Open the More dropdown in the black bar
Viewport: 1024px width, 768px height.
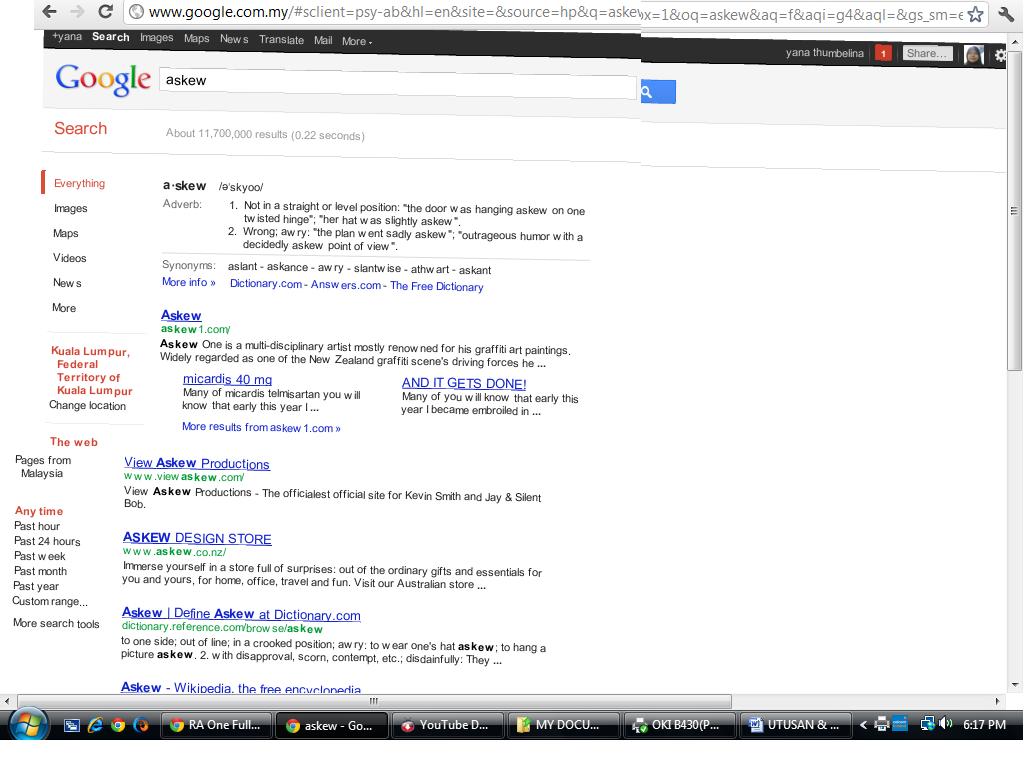(x=357, y=41)
